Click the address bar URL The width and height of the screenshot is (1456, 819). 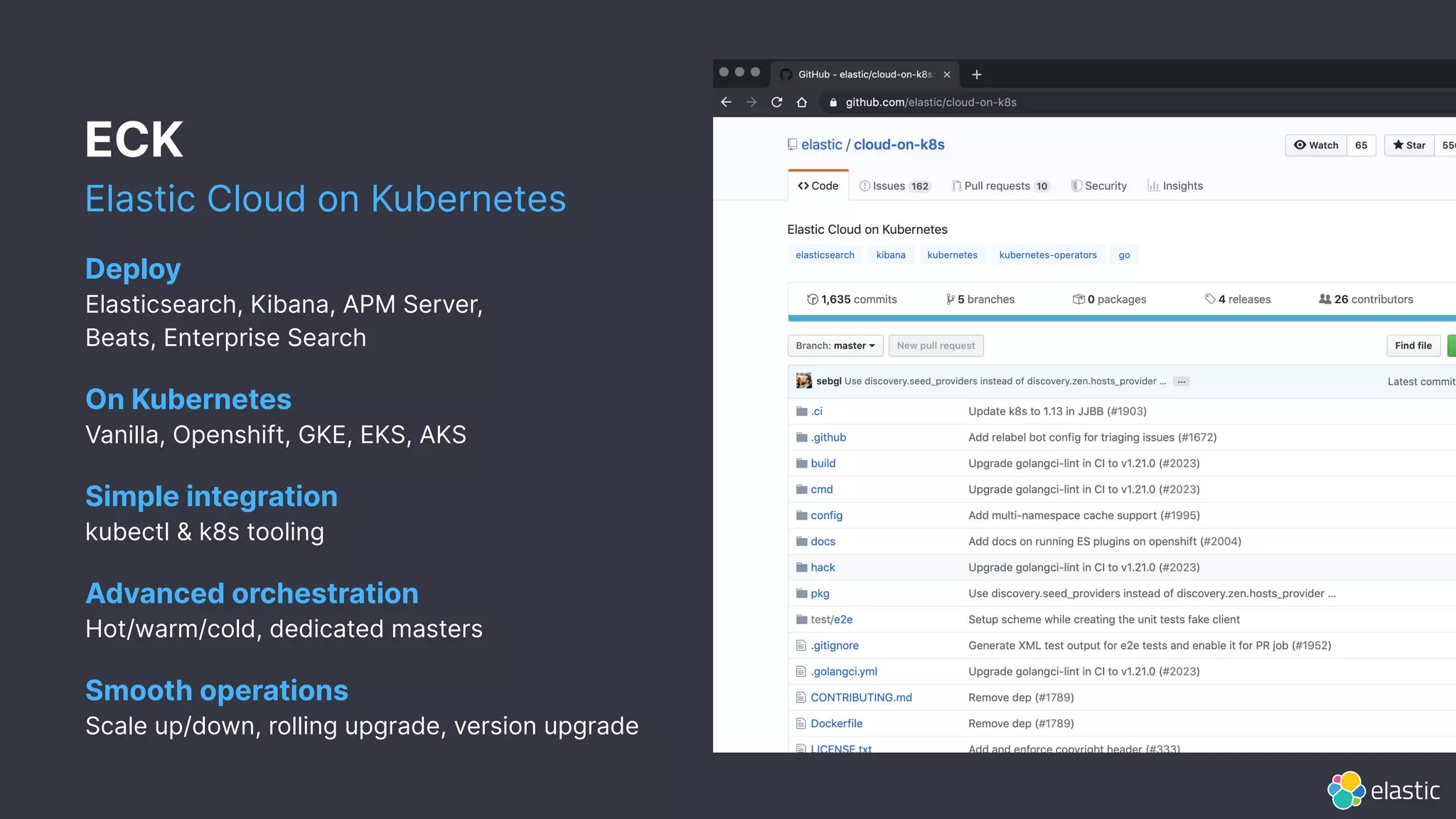(931, 102)
